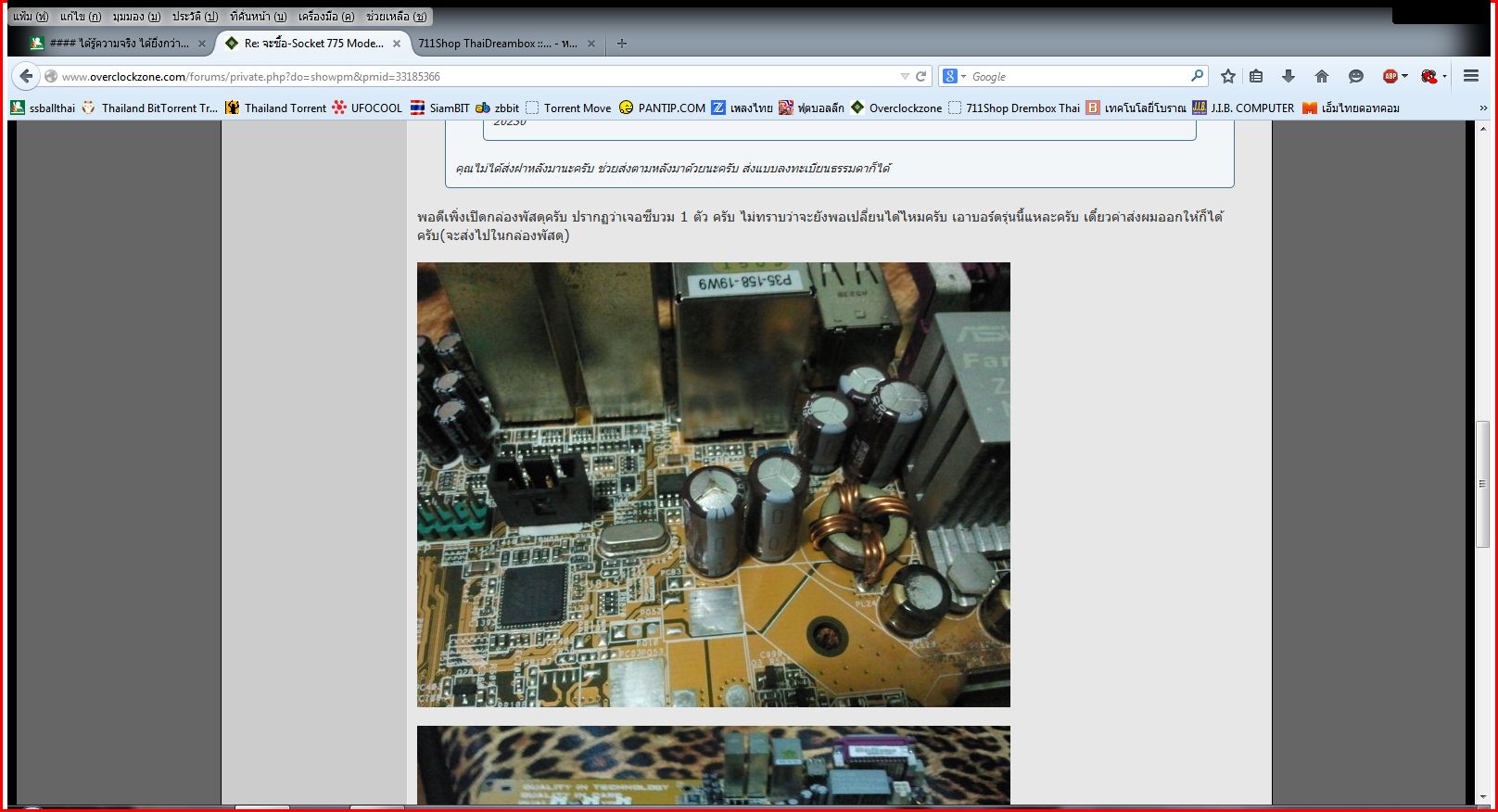Reload the page with refresh icon
This screenshot has height=812, width=1498.
click(x=920, y=76)
